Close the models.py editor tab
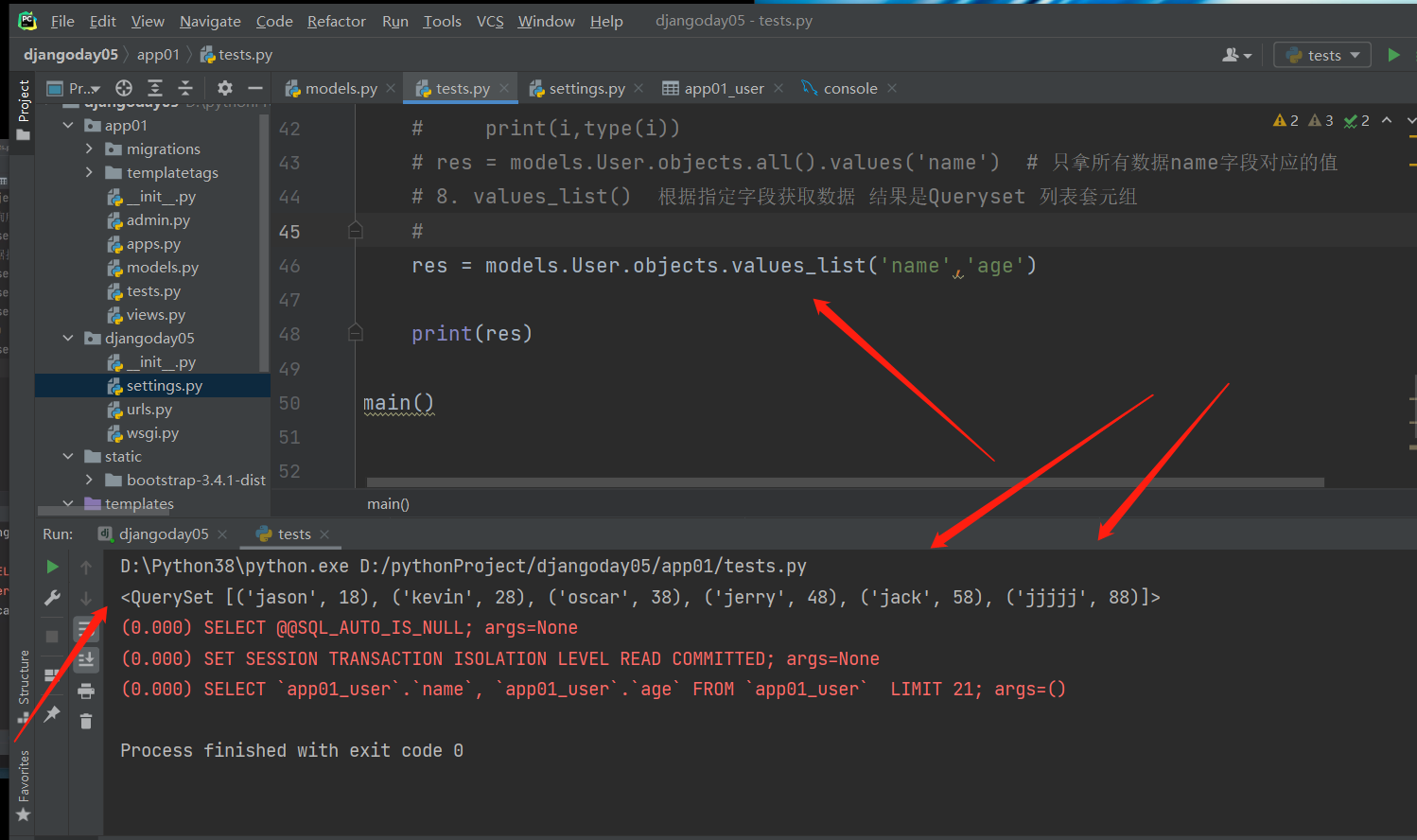This screenshot has width=1417, height=840. [x=391, y=88]
